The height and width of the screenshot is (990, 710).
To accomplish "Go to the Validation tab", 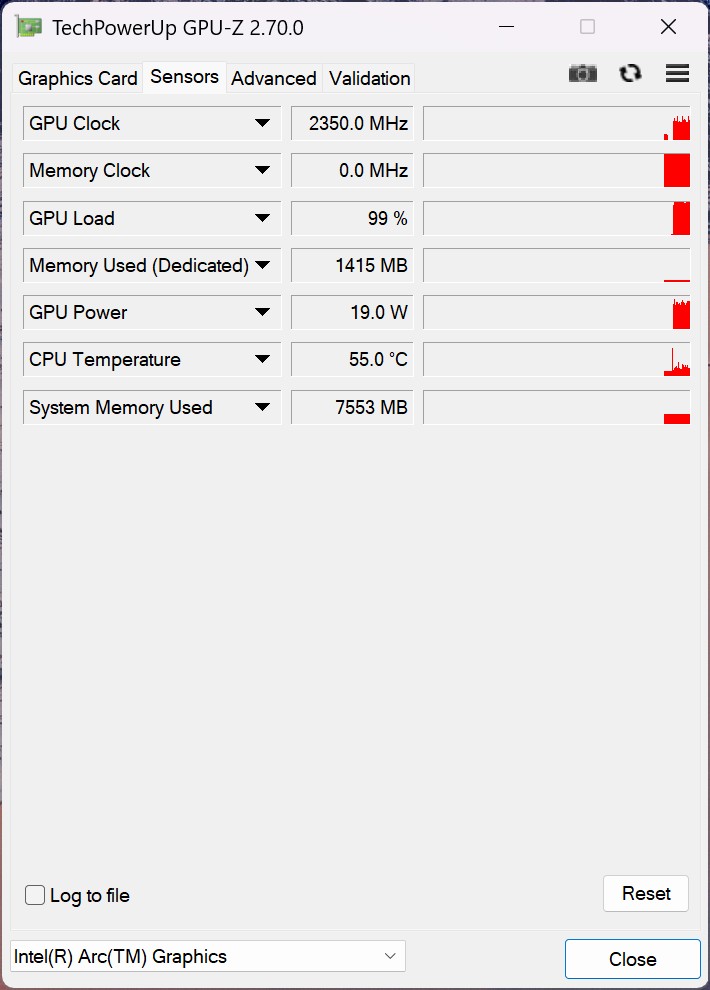I will pos(370,78).
